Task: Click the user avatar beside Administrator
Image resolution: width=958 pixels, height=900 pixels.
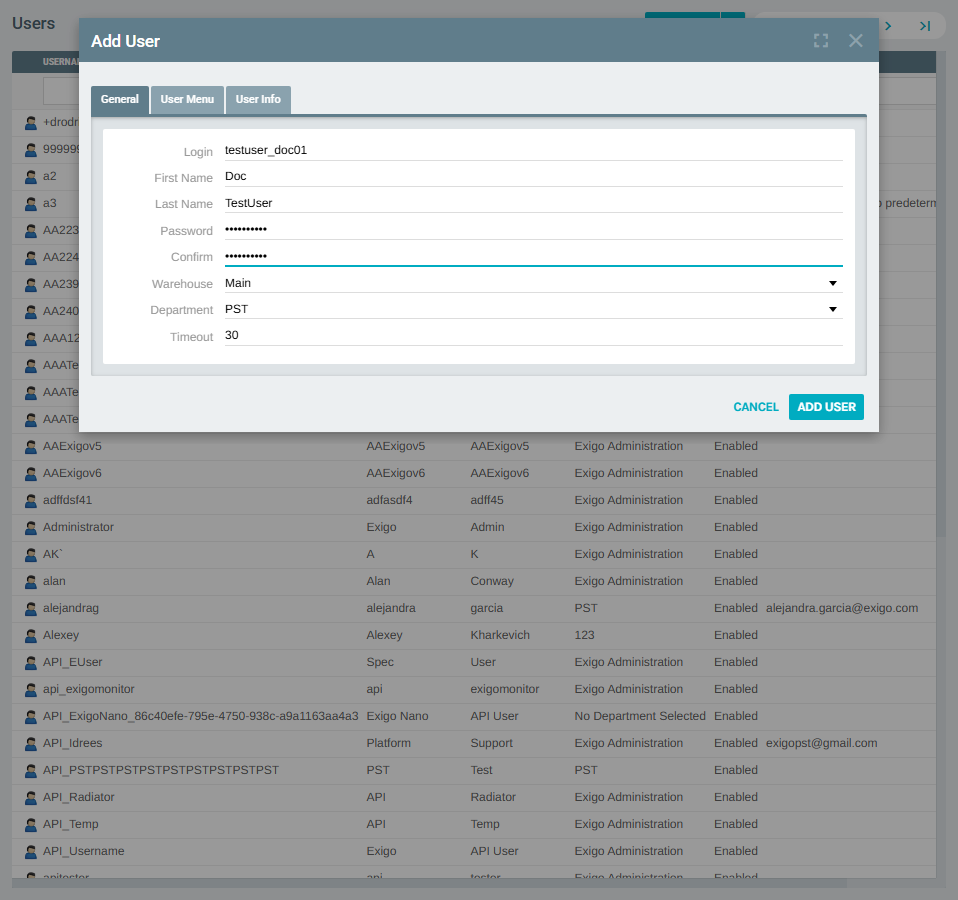Action: [x=30, y=527]
